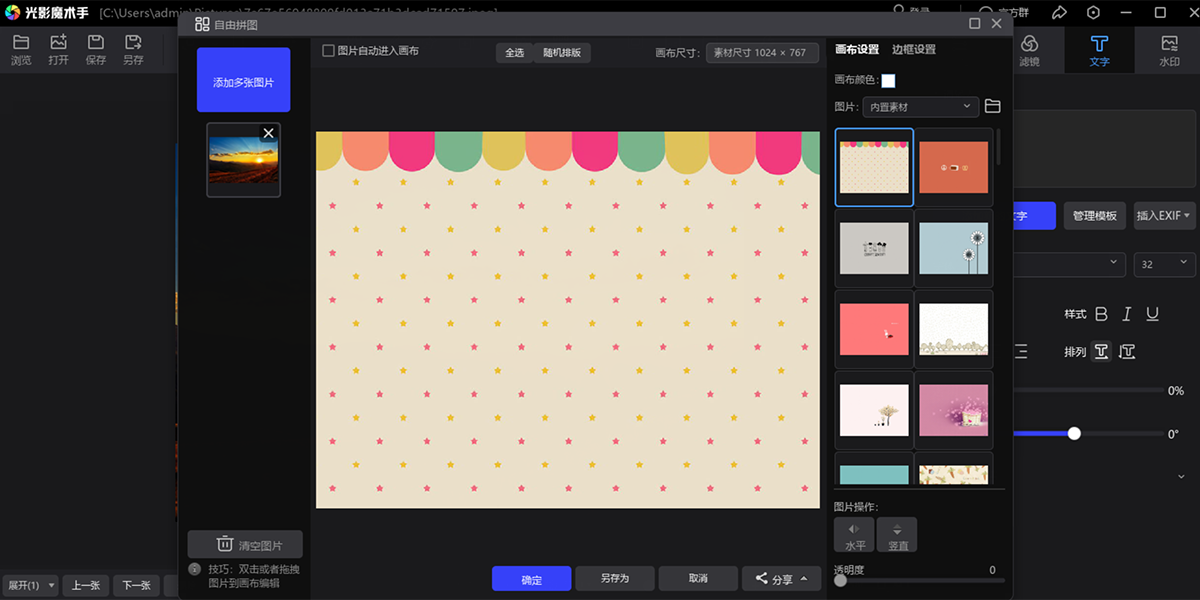Select the 水印 watermark tool
Screen dimensions: 1200x600
point(1169,49)
